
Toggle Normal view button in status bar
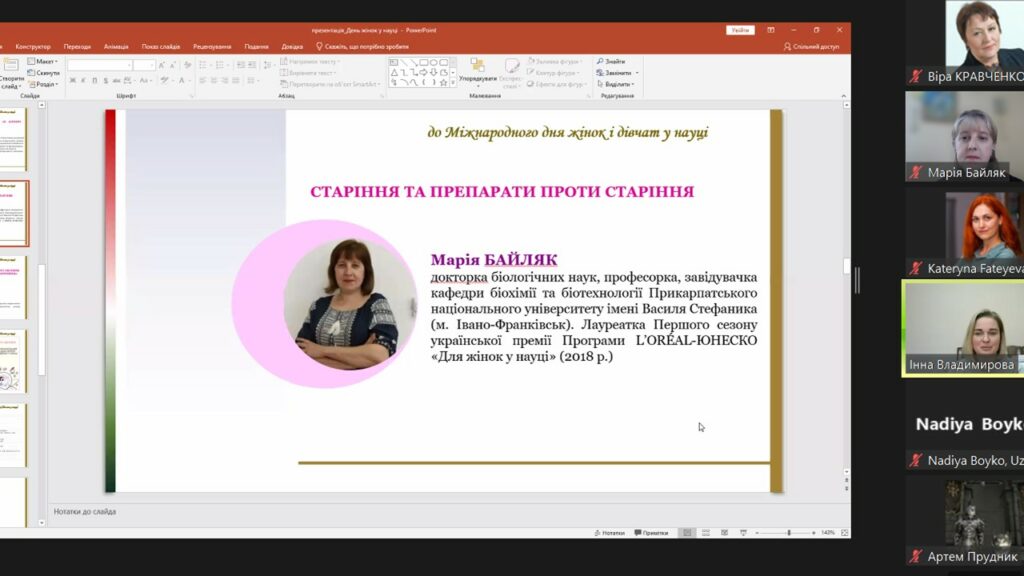point(686,533)
